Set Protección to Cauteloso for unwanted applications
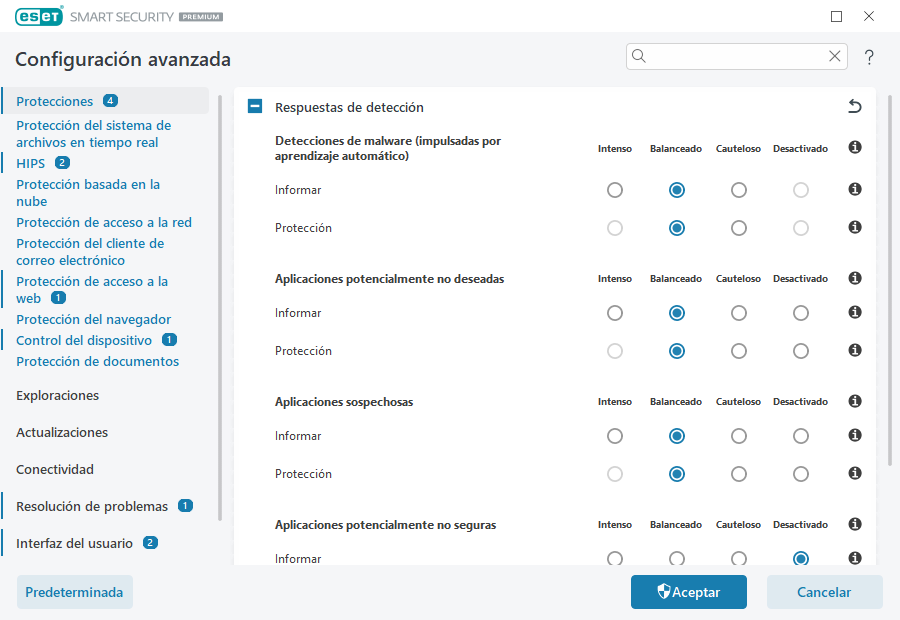Screen dimensions: 900x620 tap(738, 351)
